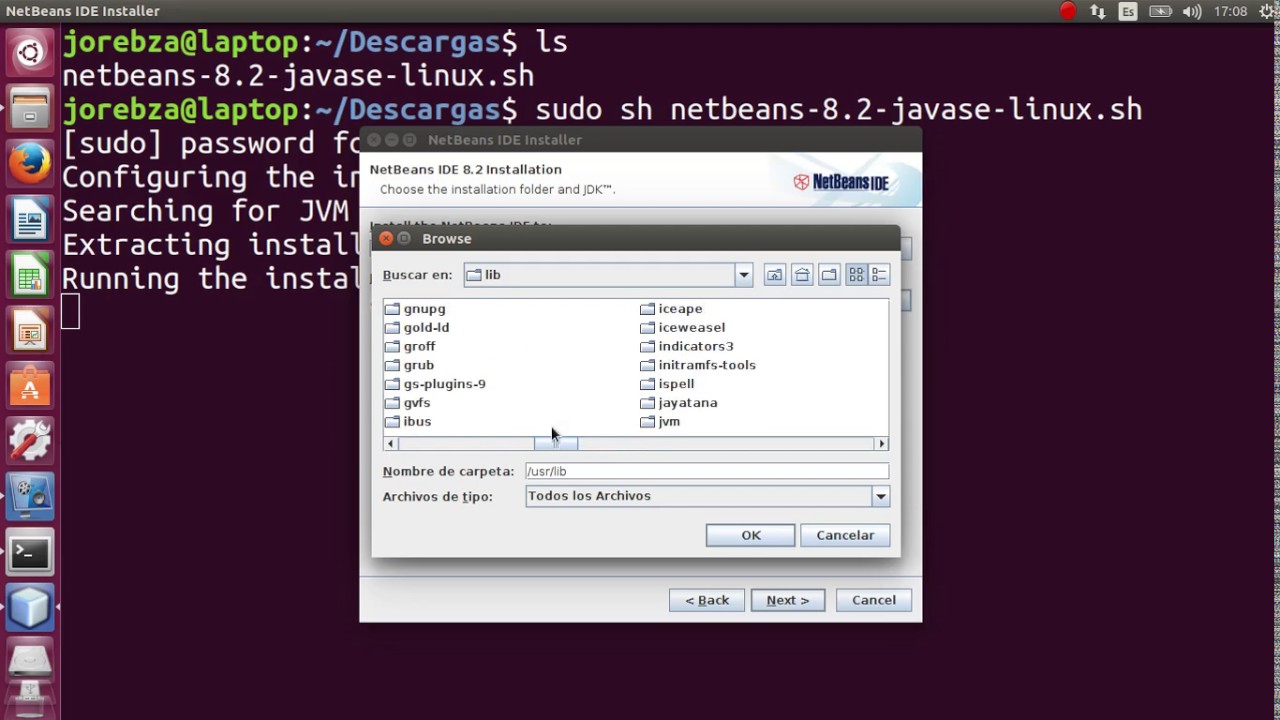
Task: Open the Ubuntu Dash from the launcher
Action: pyautogui.click(x=30, y=53)
